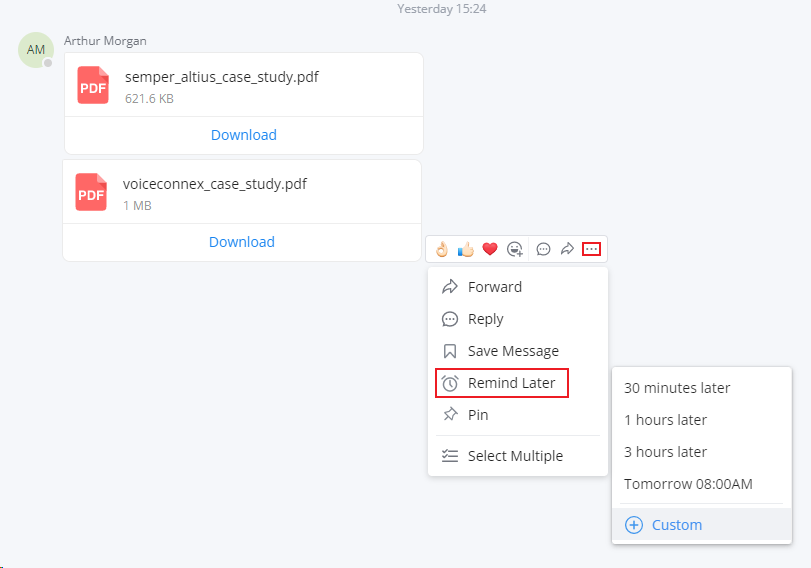React with the thumbs up emoji

tap(465, 249)
